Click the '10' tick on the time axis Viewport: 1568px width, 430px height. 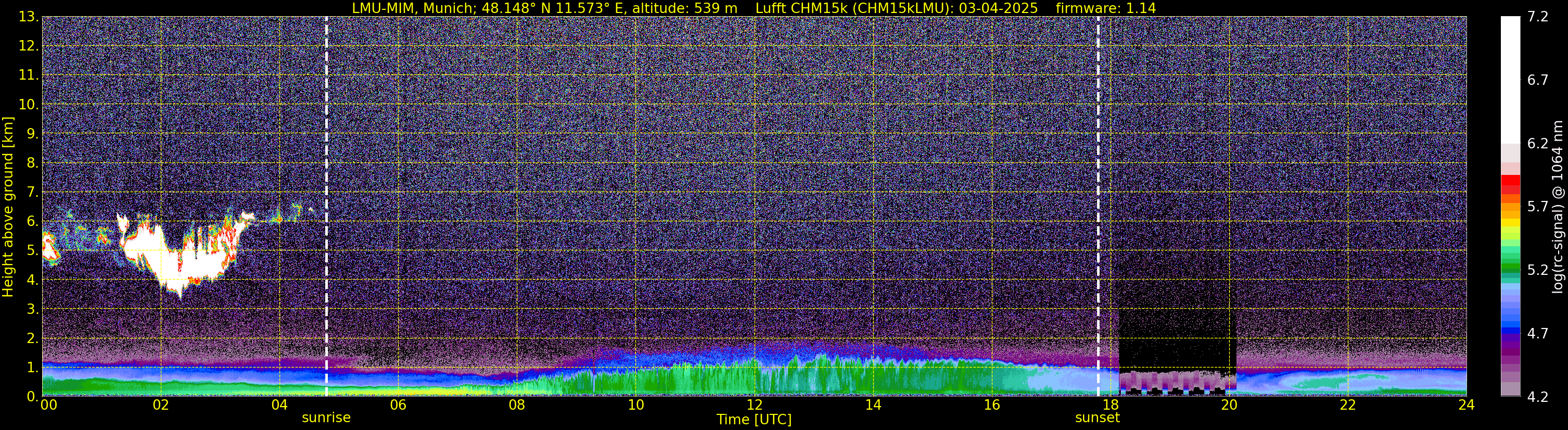(x=635, y=405)
